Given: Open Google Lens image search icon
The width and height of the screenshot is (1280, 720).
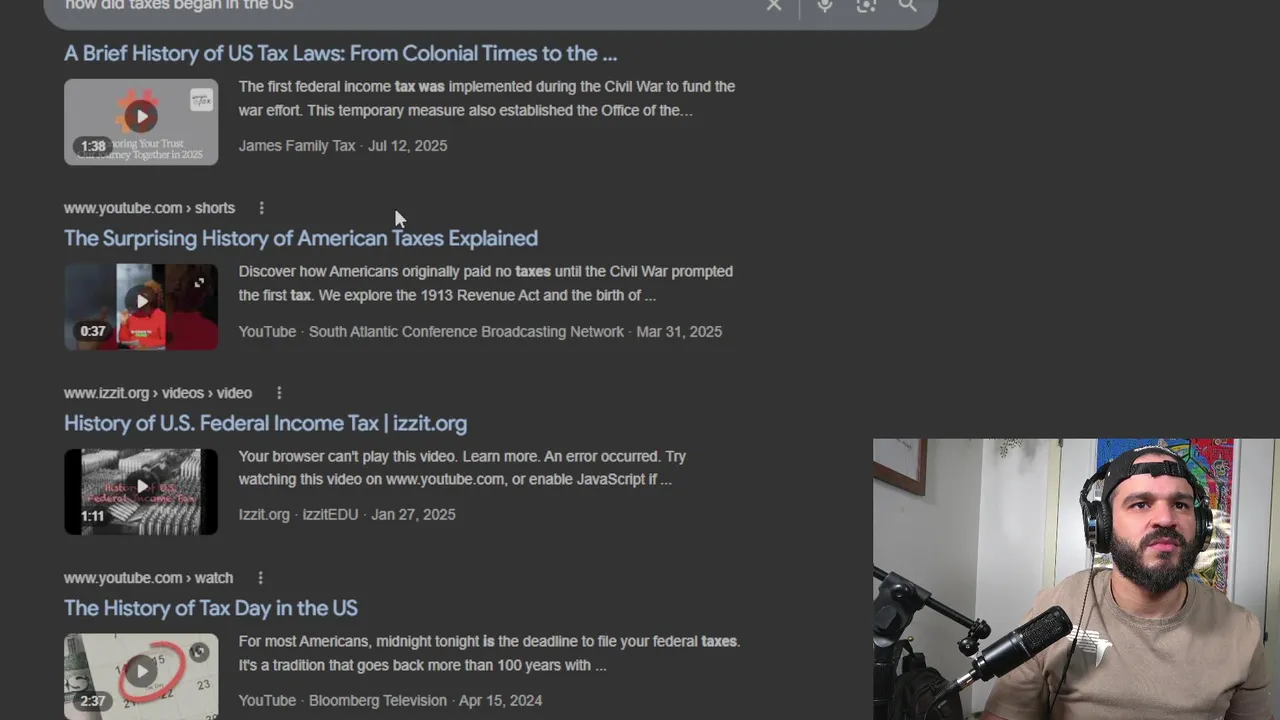Looking at the screenshot, I should [x=866, y=5].
